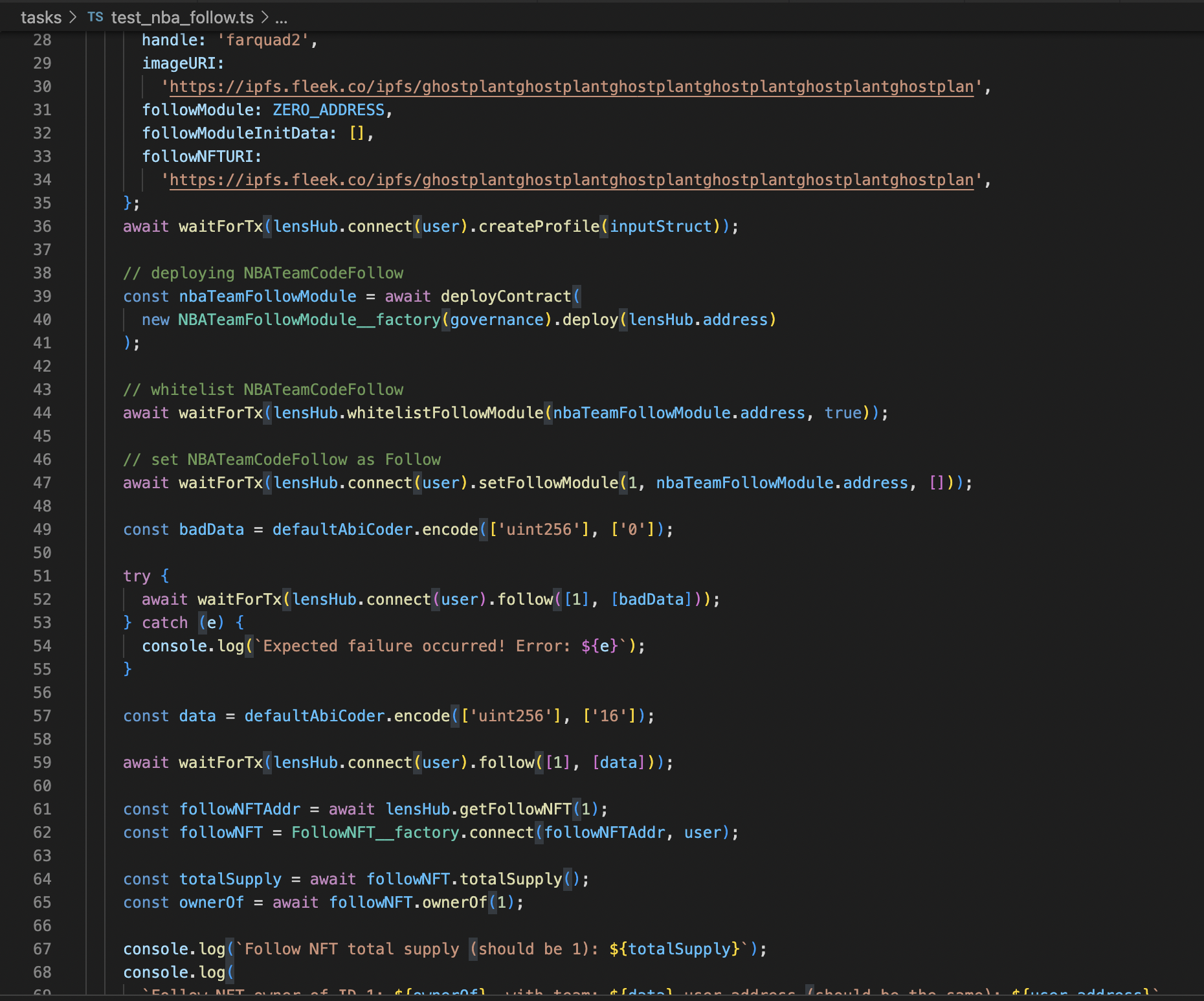Click 'ZERO_ADDRESS' constant on line 31
The width and height of the screenshot is (1204, 1001).
(x=329, y=110)
